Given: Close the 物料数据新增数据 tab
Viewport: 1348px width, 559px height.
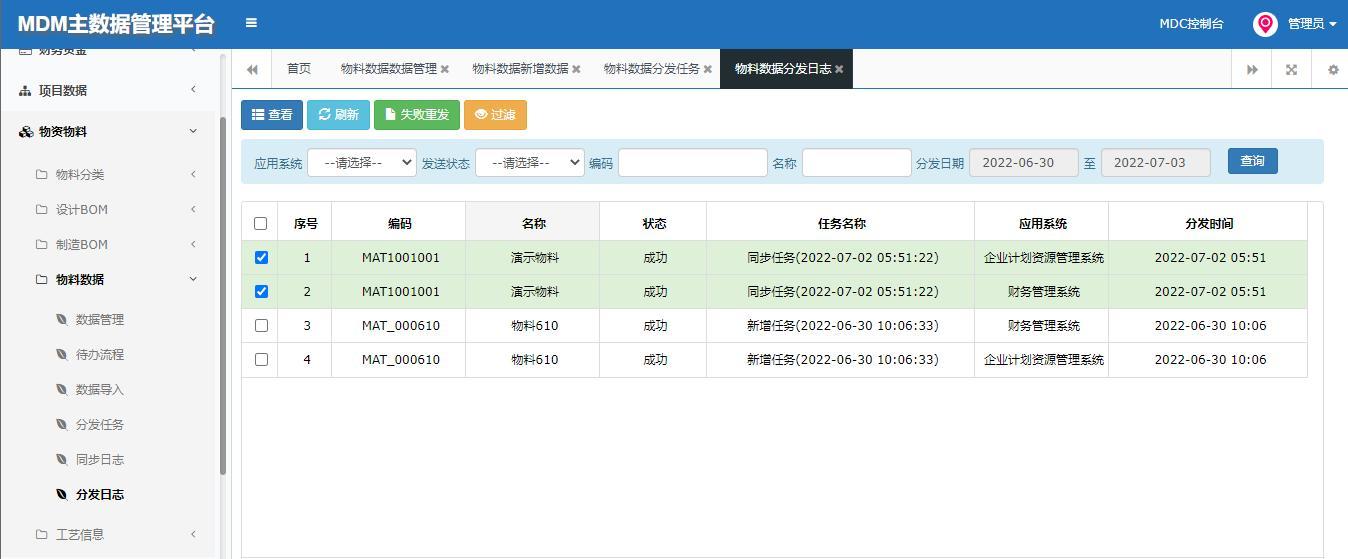Looking at the screenshot, I should 576,69.
